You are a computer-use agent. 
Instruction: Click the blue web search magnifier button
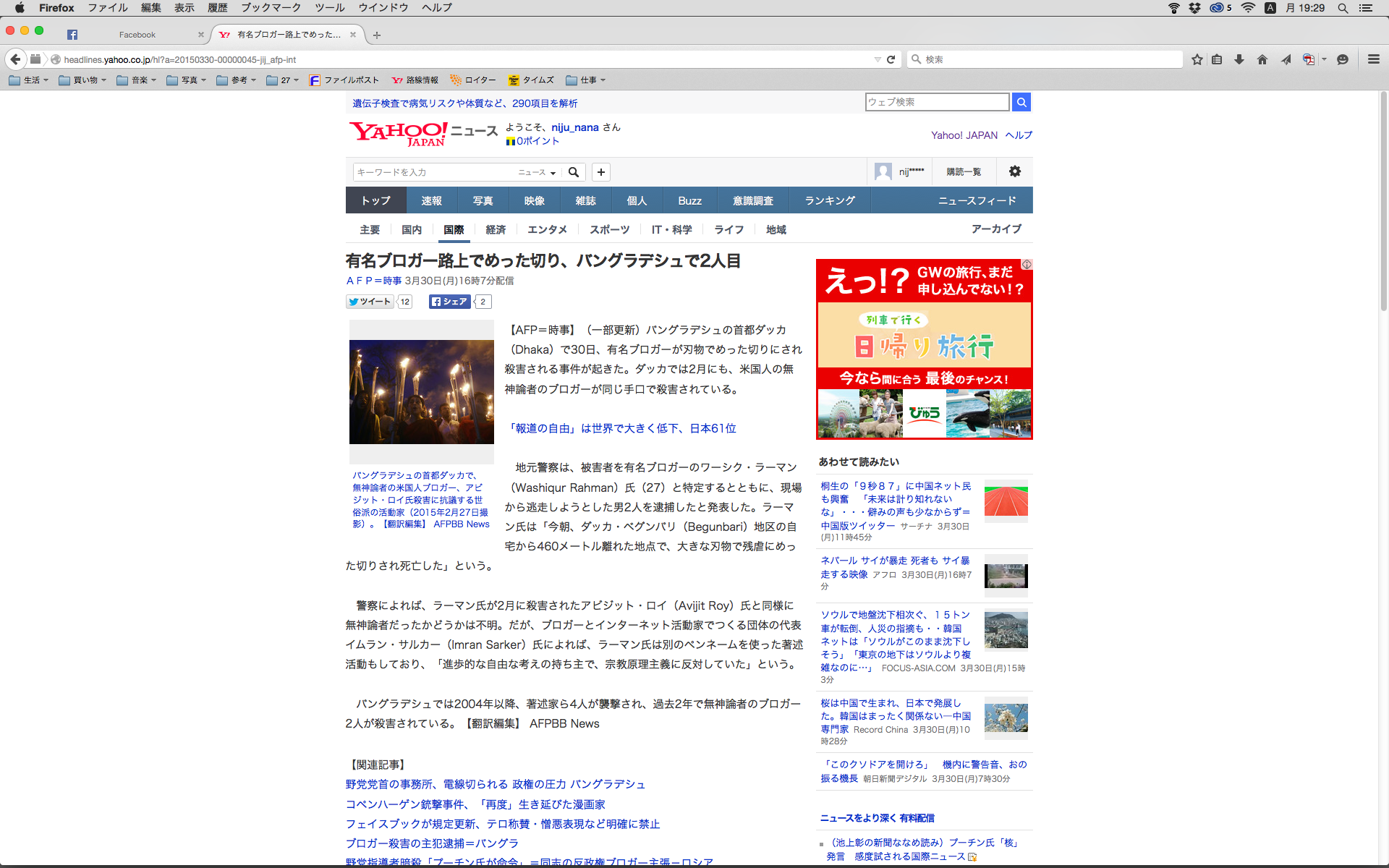click(1021, 102)
